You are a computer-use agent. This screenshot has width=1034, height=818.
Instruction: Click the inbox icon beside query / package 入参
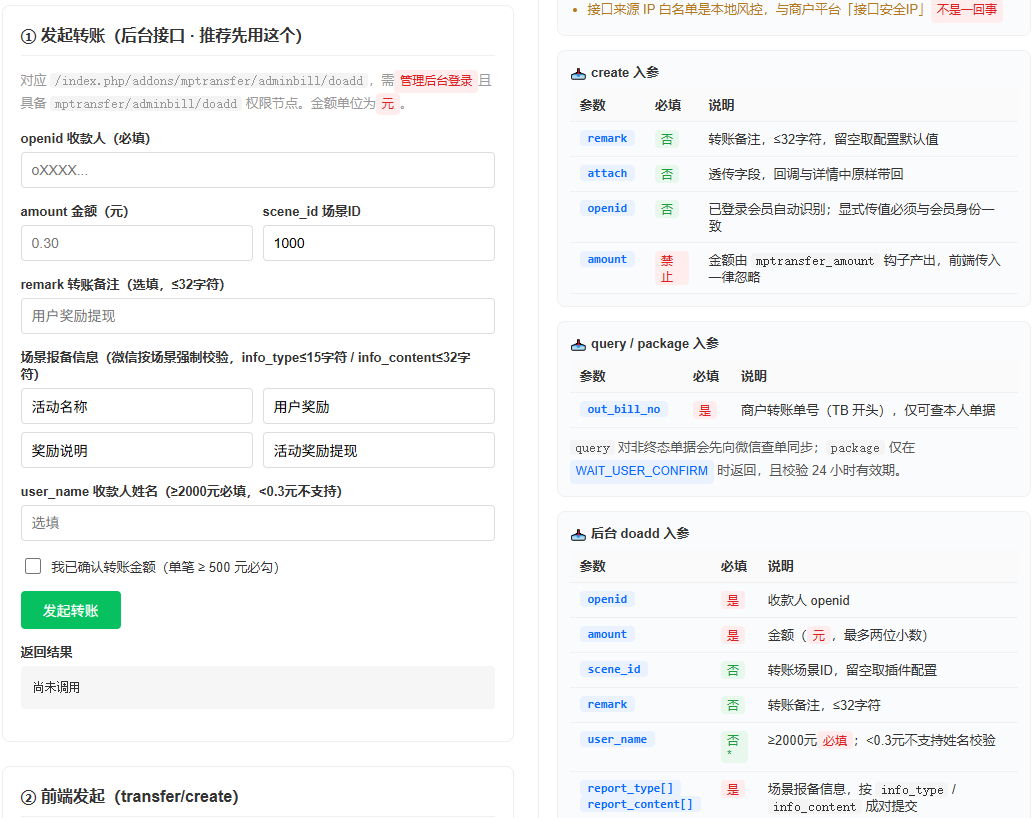pos(578,344)
